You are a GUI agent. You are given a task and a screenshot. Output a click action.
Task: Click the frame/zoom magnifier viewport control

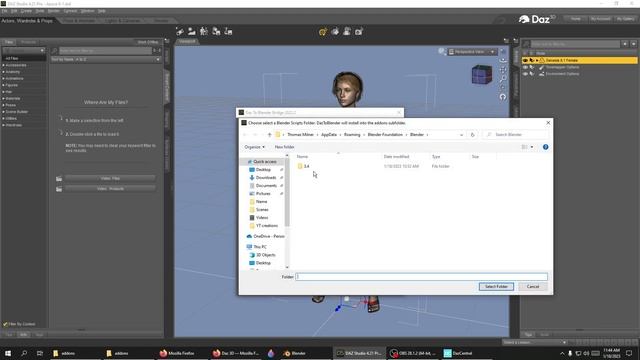pyautogui.click(x=503, y=78)
